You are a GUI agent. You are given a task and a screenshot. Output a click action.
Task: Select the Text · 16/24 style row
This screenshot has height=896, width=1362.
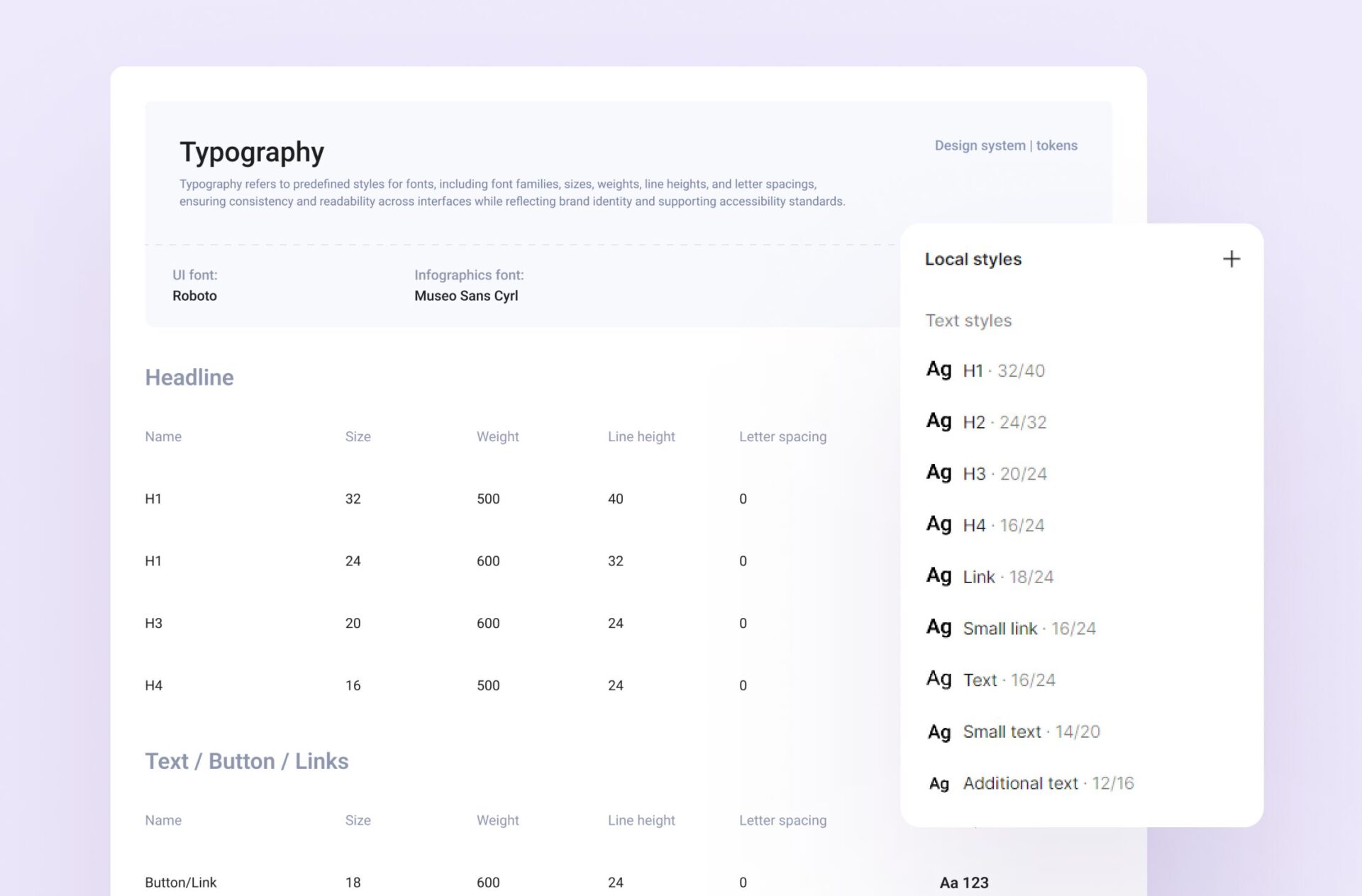1009,680
